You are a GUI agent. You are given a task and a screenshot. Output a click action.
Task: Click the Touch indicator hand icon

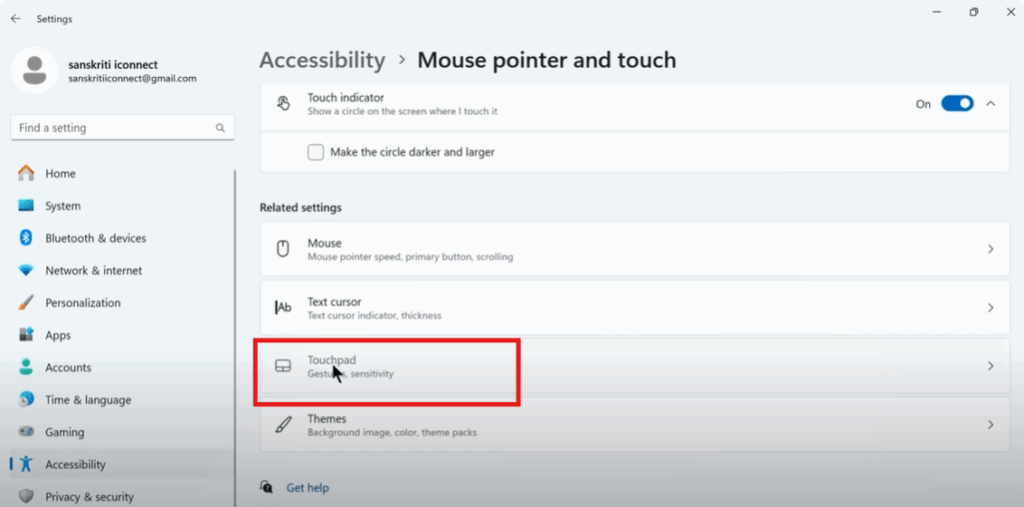click(x=283, y=103)
